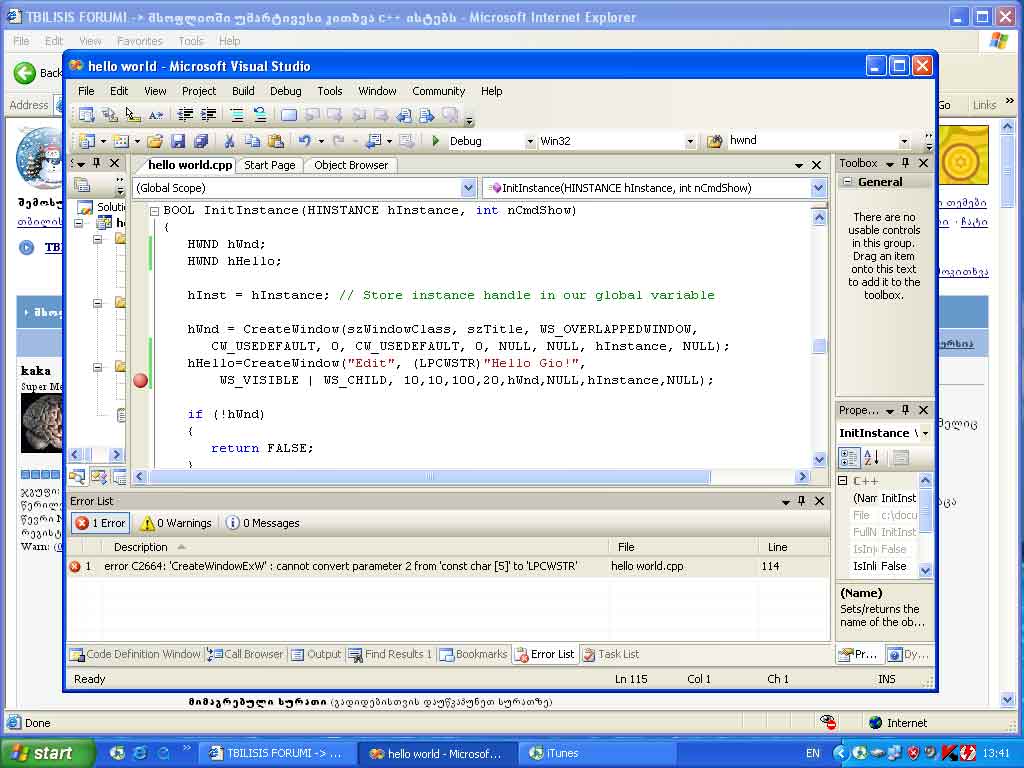Click the Increase line indent icon

click(x=208, y=116)
